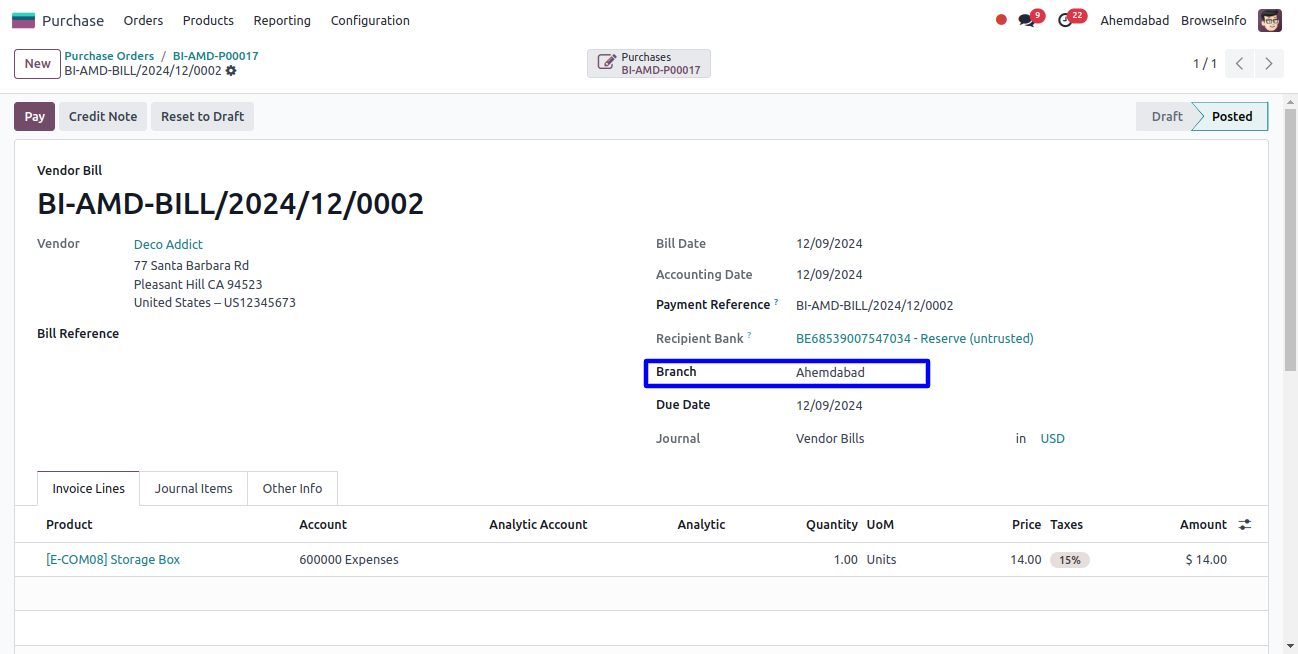This screenshot has height=654, width=1298.
Task: Go to previous record arrow
Action: 1240,64
